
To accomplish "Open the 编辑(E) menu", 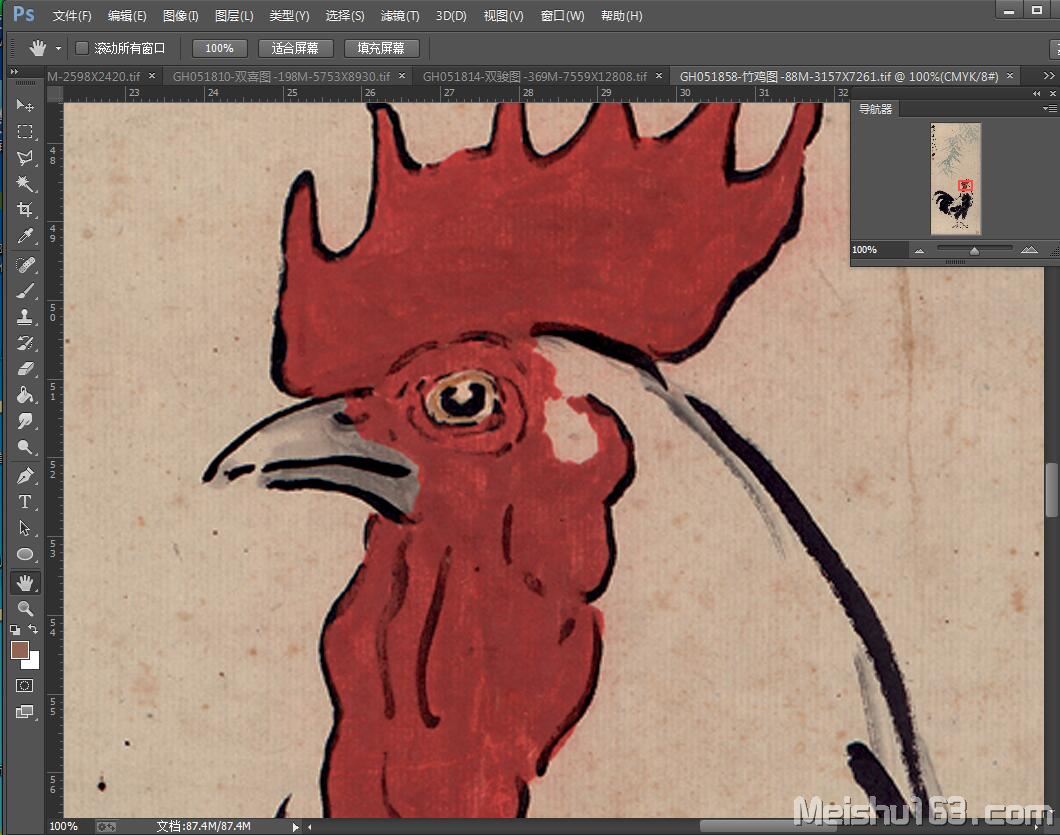I will click(126, 16).
